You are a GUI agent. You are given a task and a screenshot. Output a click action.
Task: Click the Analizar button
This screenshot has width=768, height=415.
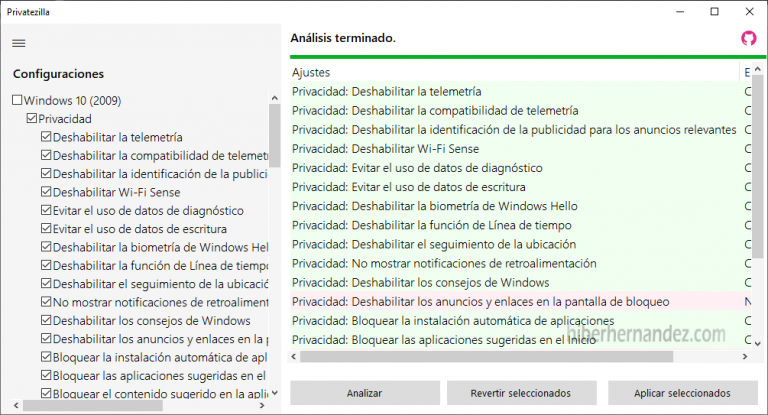pyautogui.click(x=364, y=393)
